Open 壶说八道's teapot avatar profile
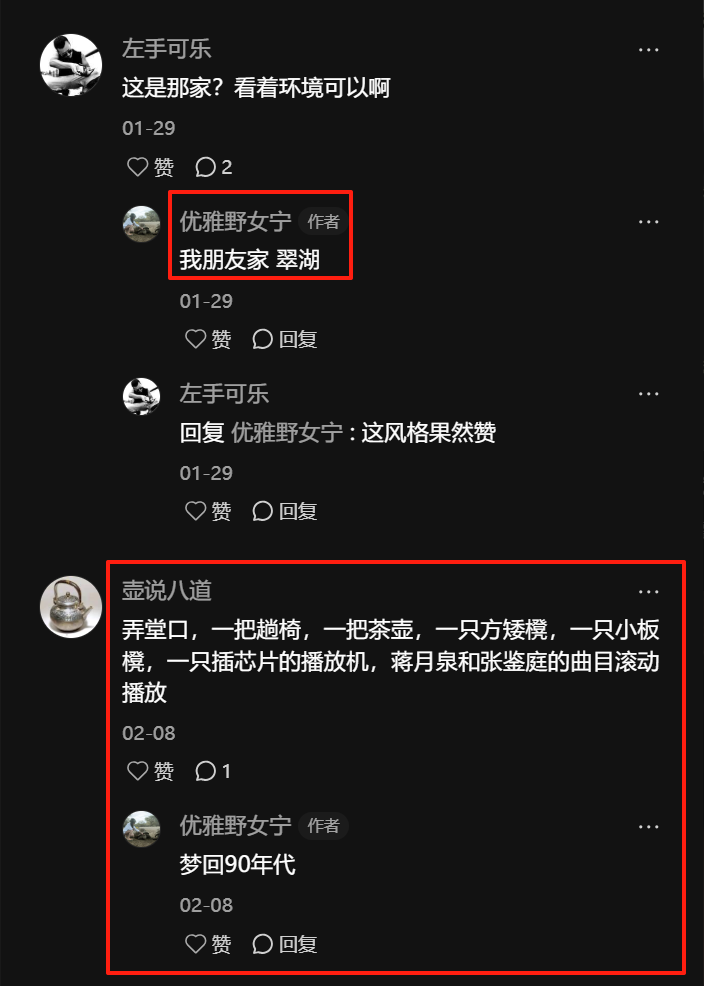The image size is (704, 986). click(71, 607)
